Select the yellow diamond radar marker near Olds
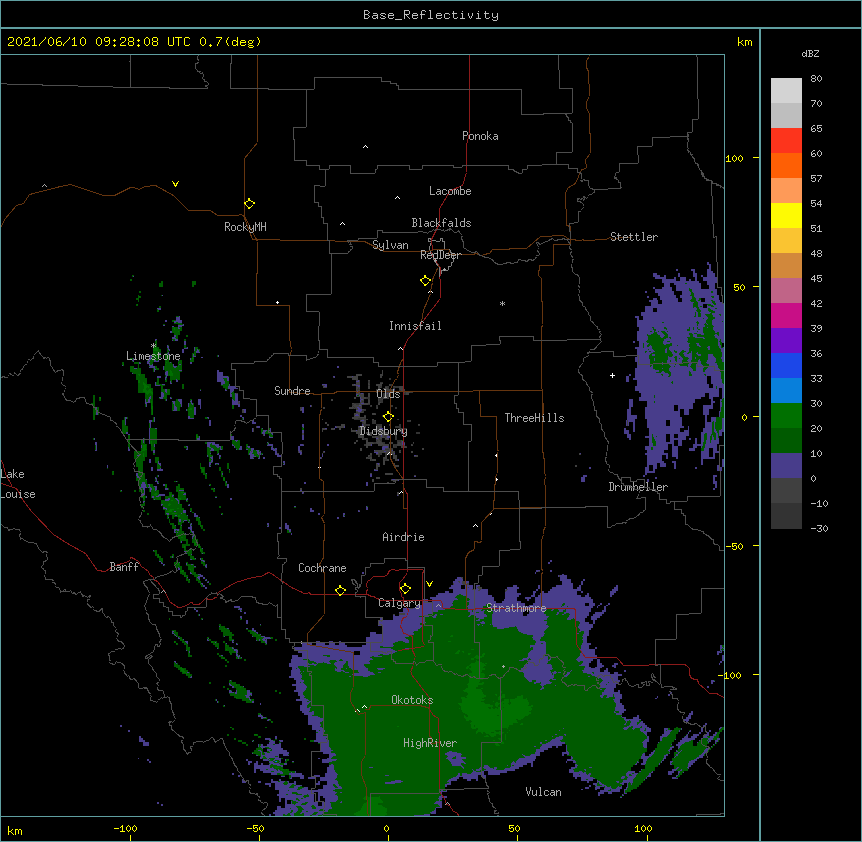The width and height of the screenshot is (862, 842). point(388,416)
